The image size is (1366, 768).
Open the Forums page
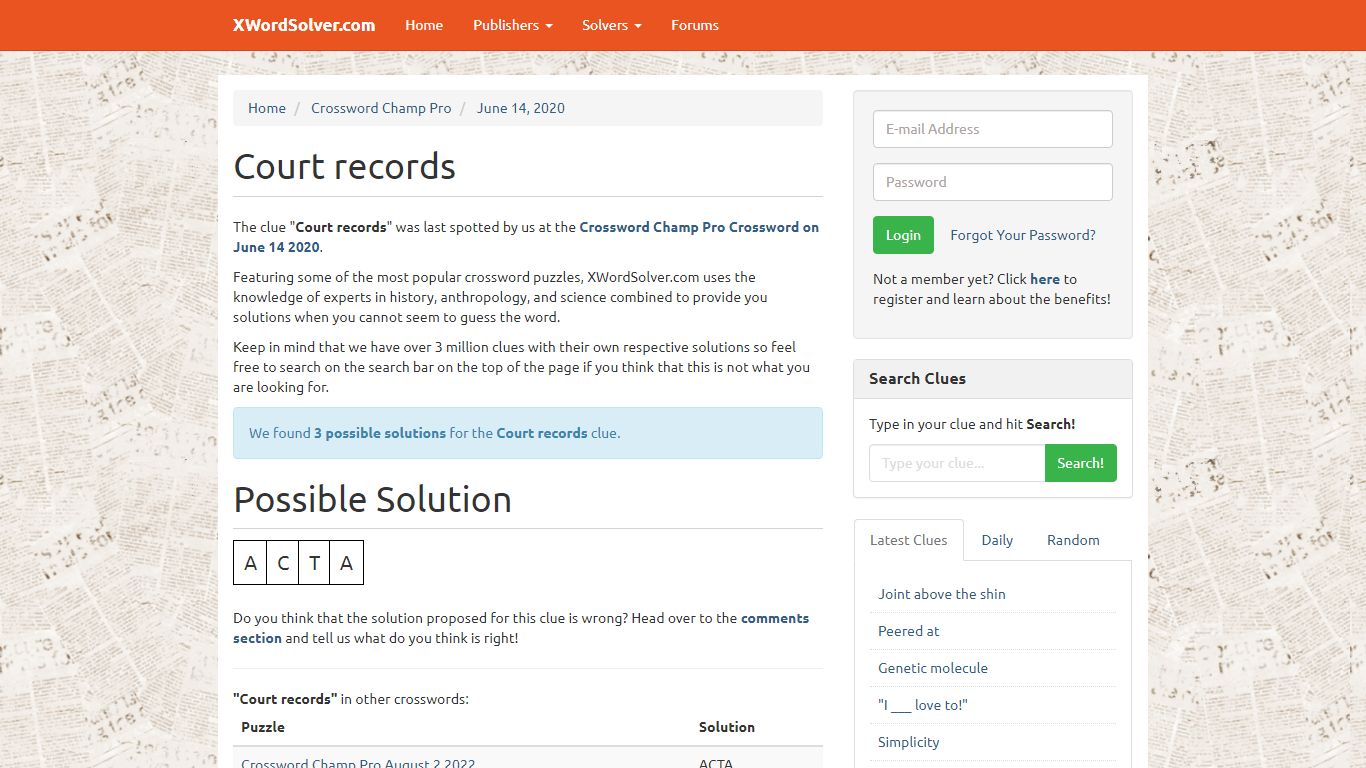695,25
